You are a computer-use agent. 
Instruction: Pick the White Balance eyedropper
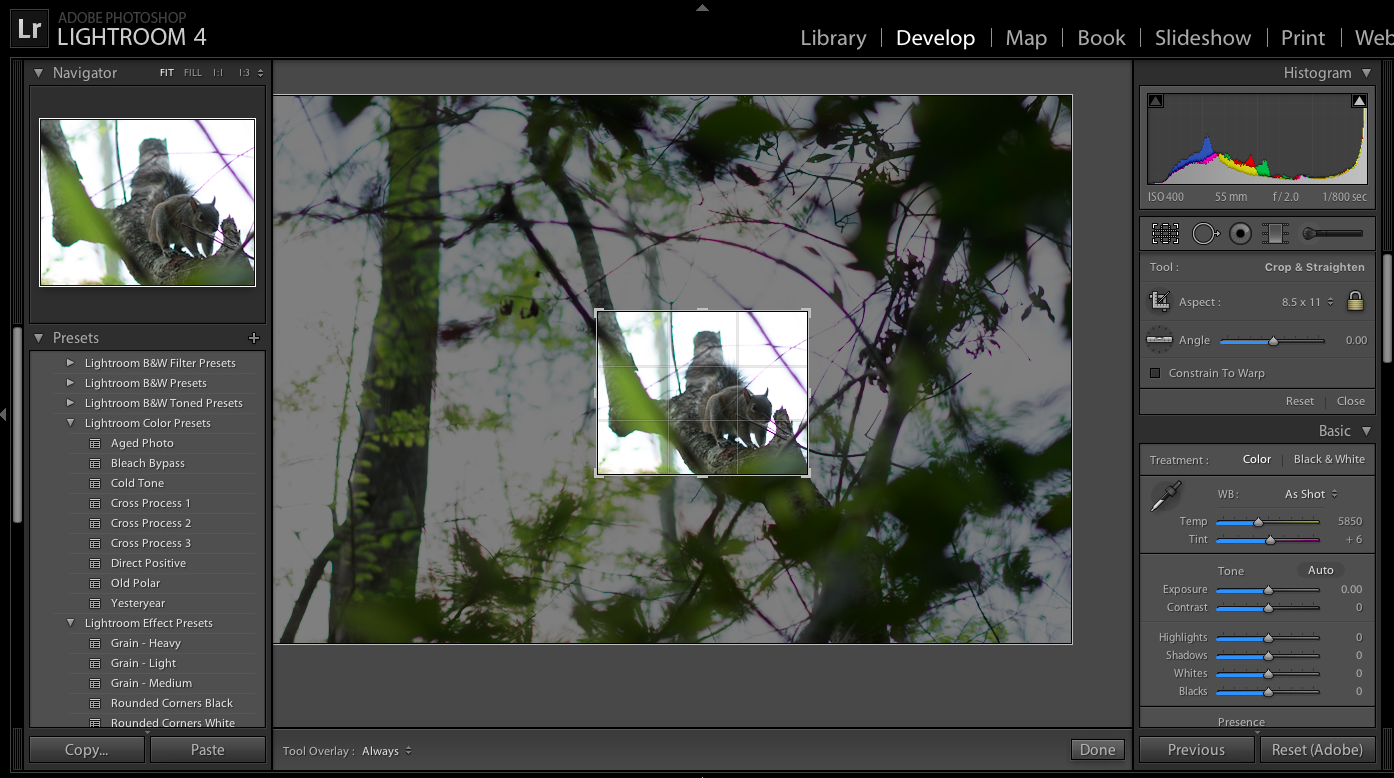pyautogui.click(x=1165, y=496)
